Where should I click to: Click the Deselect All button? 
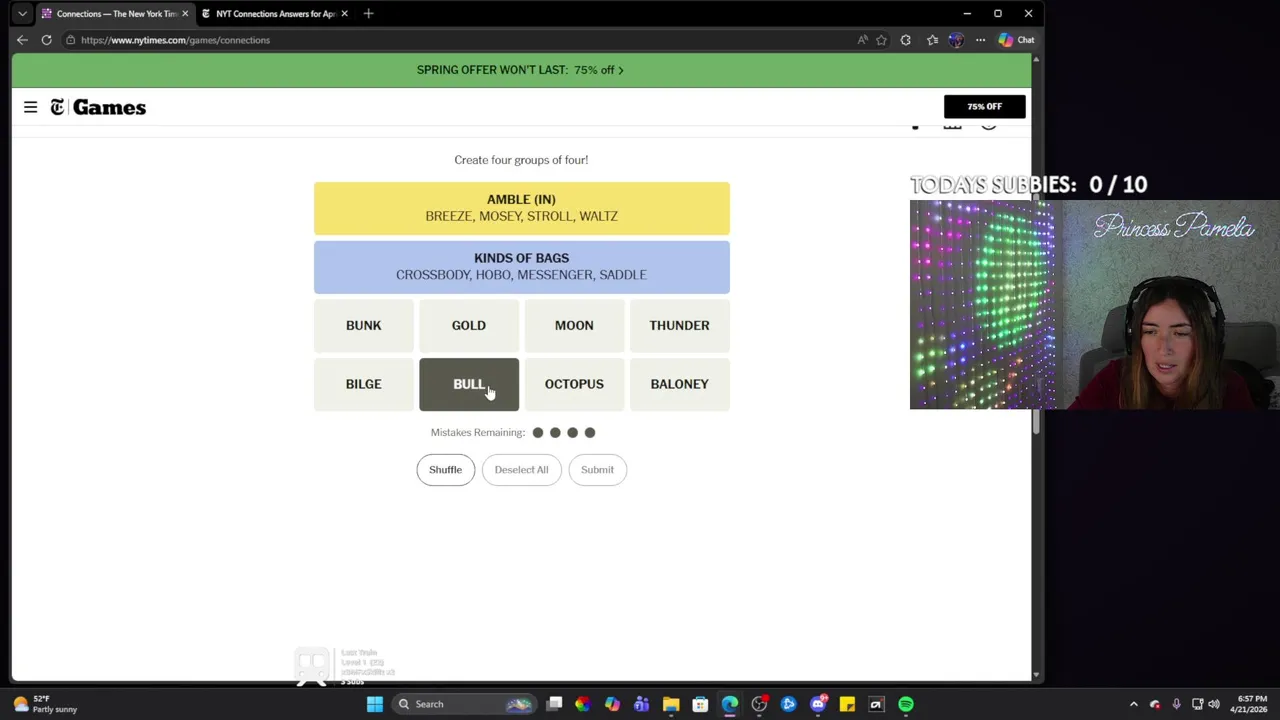(x=521, y=469)
